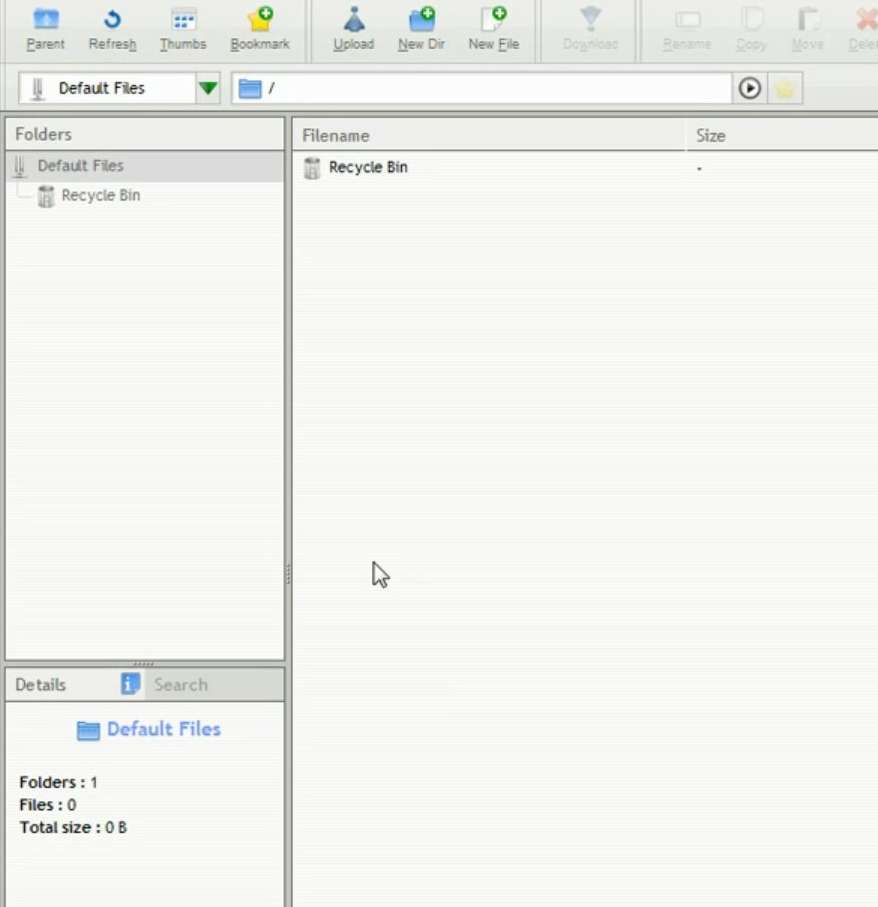Click the 'Folders : 1' text
Screen dimensions: 878x907
[x=58, y=783]
